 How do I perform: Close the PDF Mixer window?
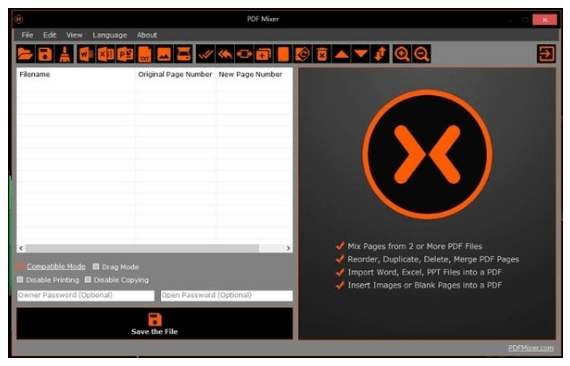545,20
